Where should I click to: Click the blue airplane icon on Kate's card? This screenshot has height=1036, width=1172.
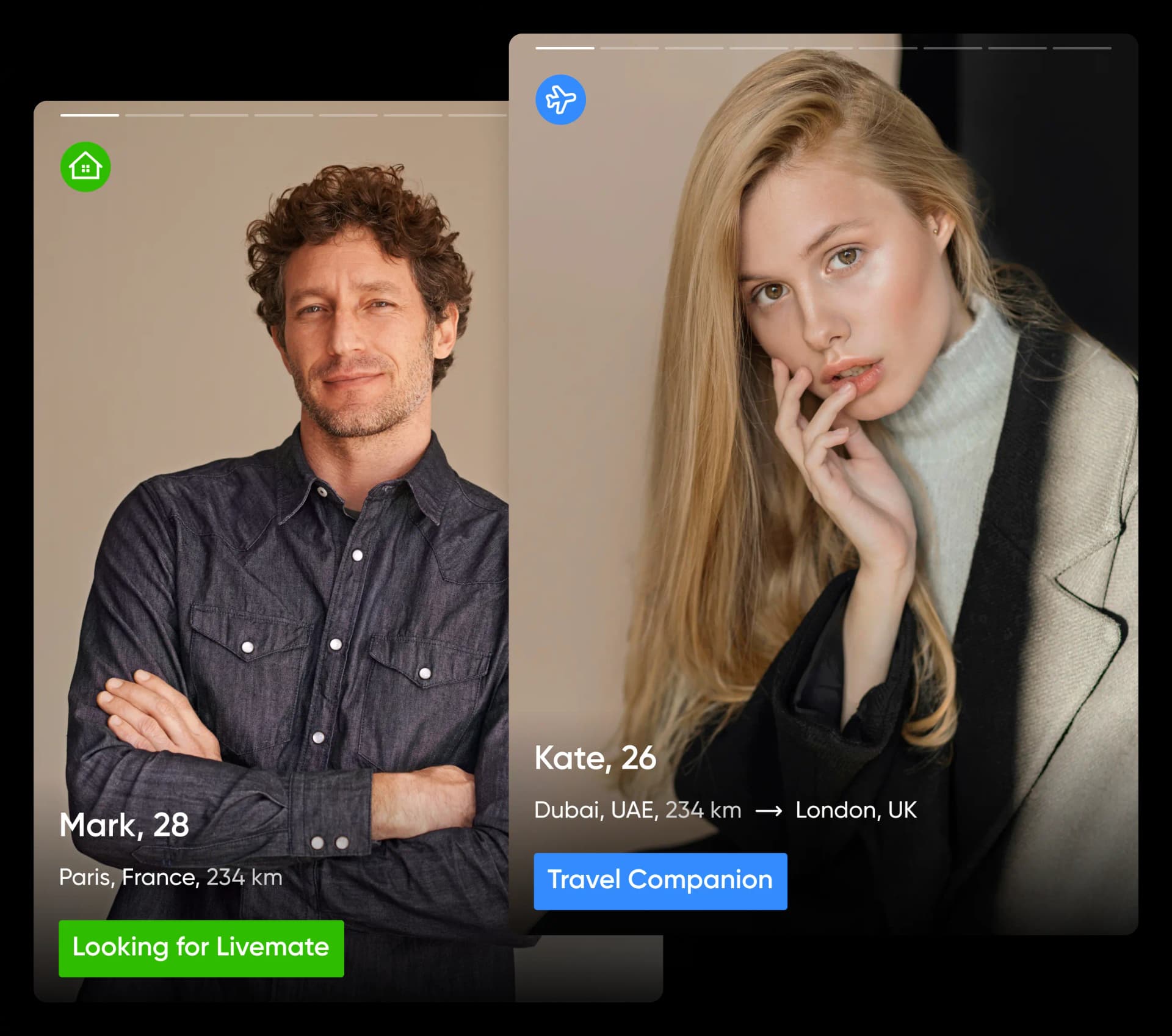coord(560,100)
